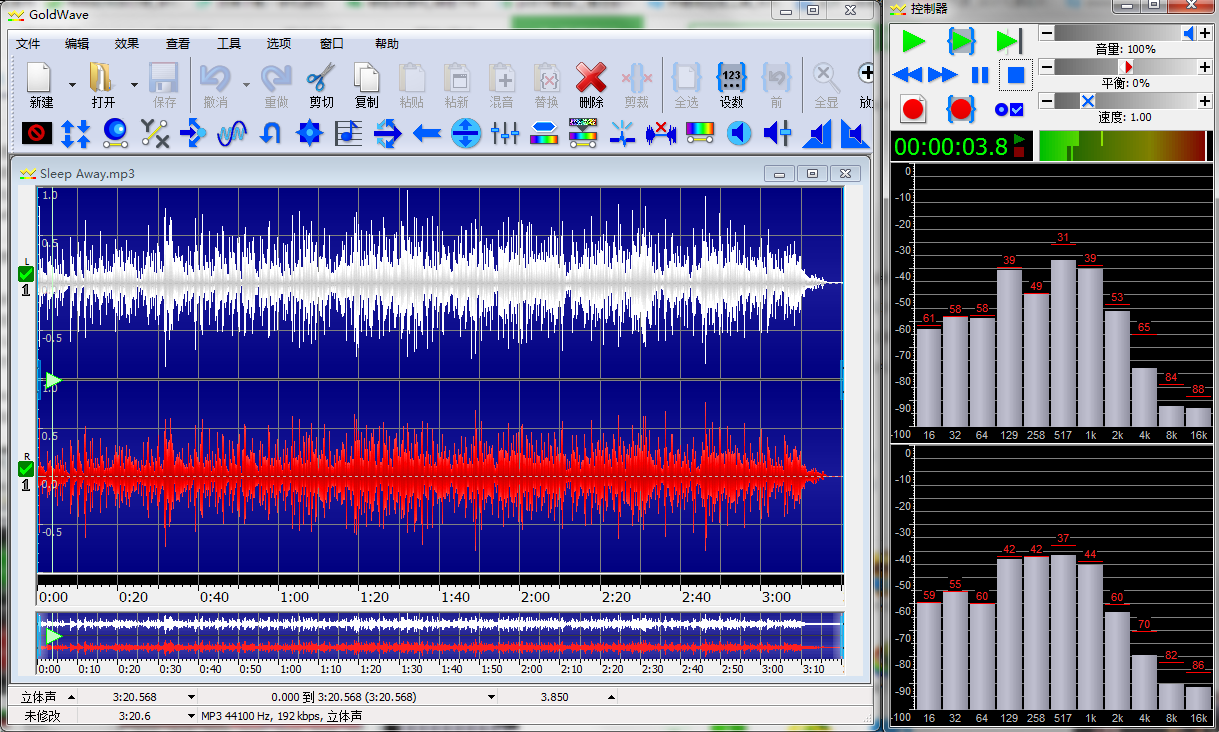Click the green Play button in the controller

[x=913, y=41]
